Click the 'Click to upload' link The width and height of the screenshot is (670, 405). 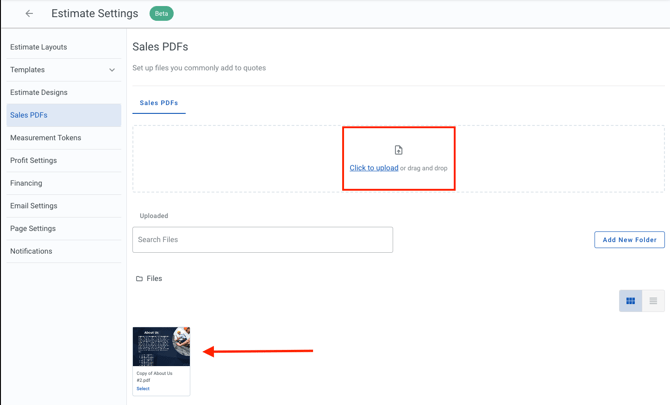374,168
